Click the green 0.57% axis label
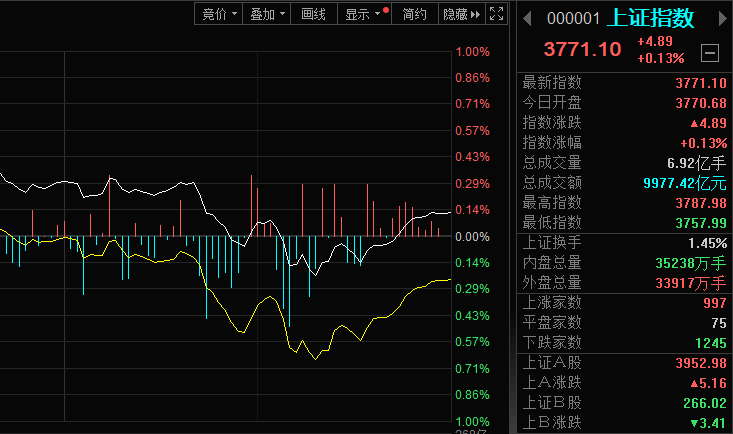Screen dimensions: 733x434 (x=473, y=342)
